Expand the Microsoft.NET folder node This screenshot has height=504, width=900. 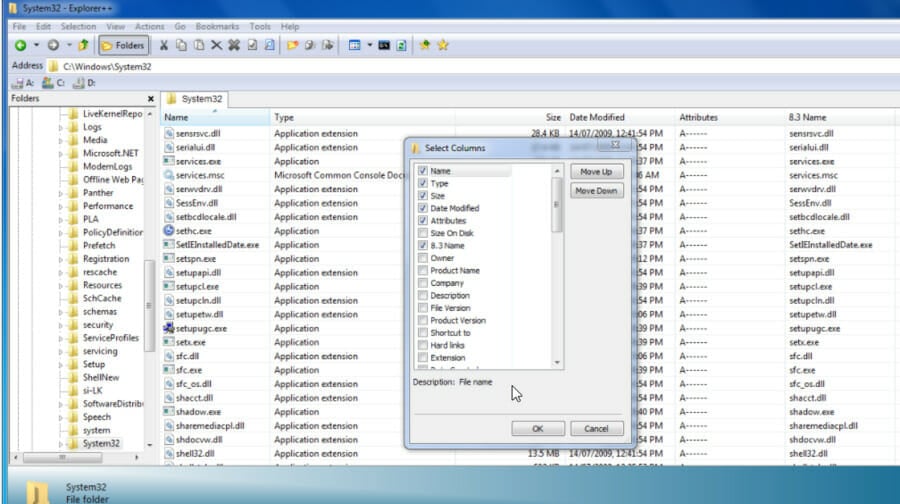point(61,154)
